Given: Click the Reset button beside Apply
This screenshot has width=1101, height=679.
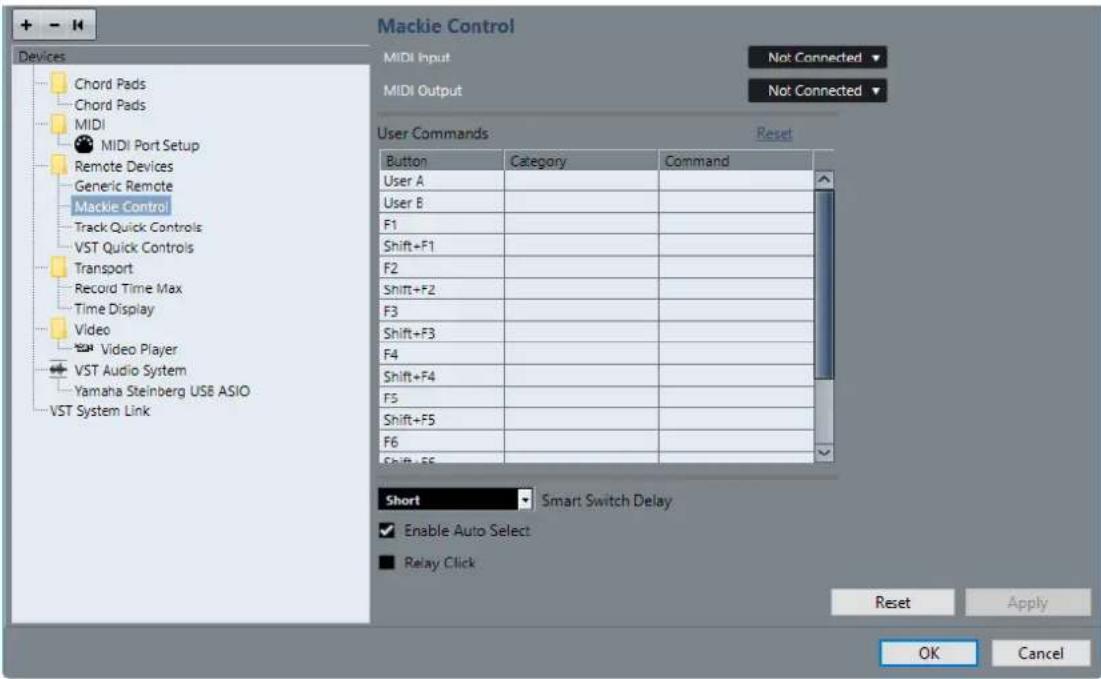Looking at the screenshot, I should (x=892, y=602).
